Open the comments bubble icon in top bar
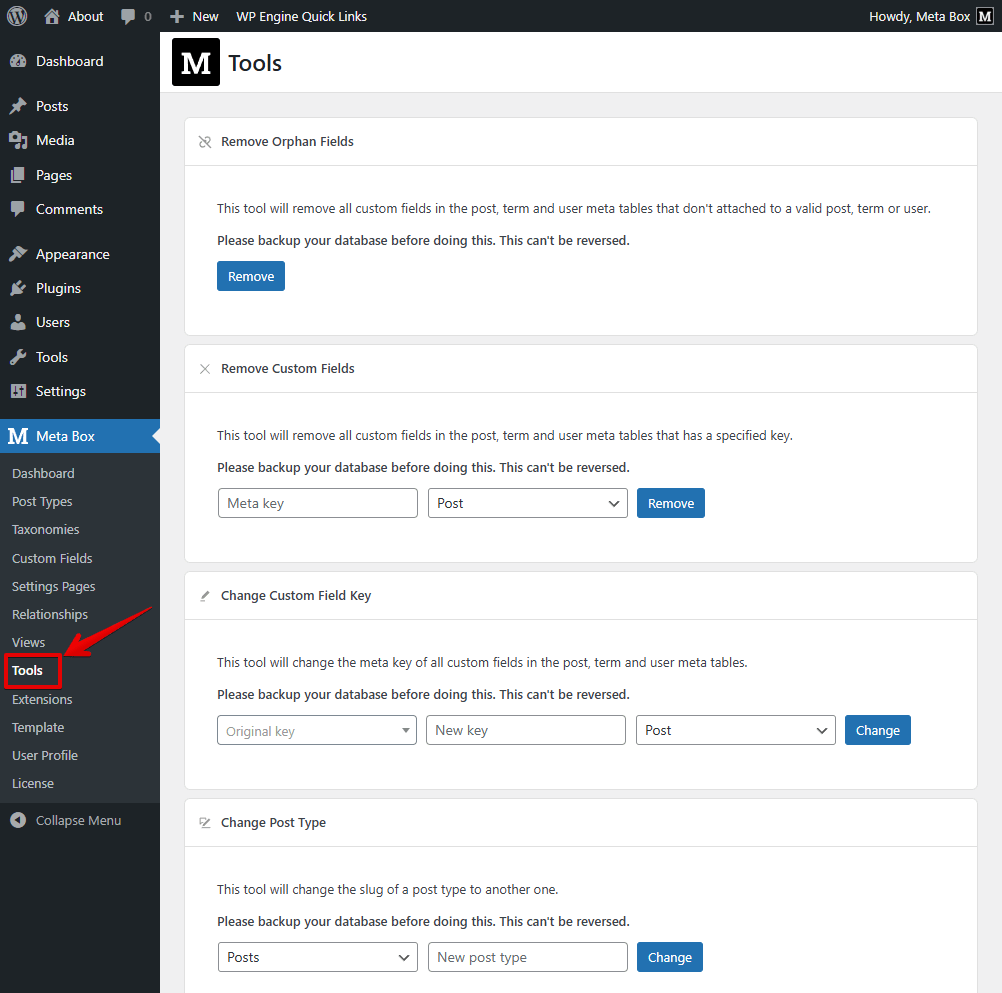The height and width of the screenshot is (993, 1002). click(x=130, y=15)
